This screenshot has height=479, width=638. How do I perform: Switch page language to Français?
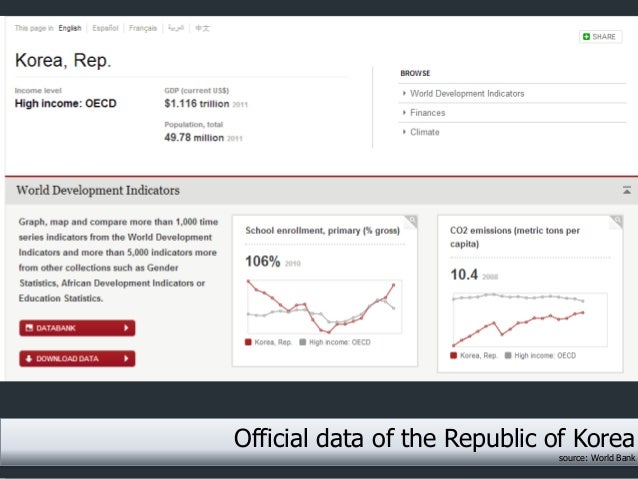click(x=143, y=28)
